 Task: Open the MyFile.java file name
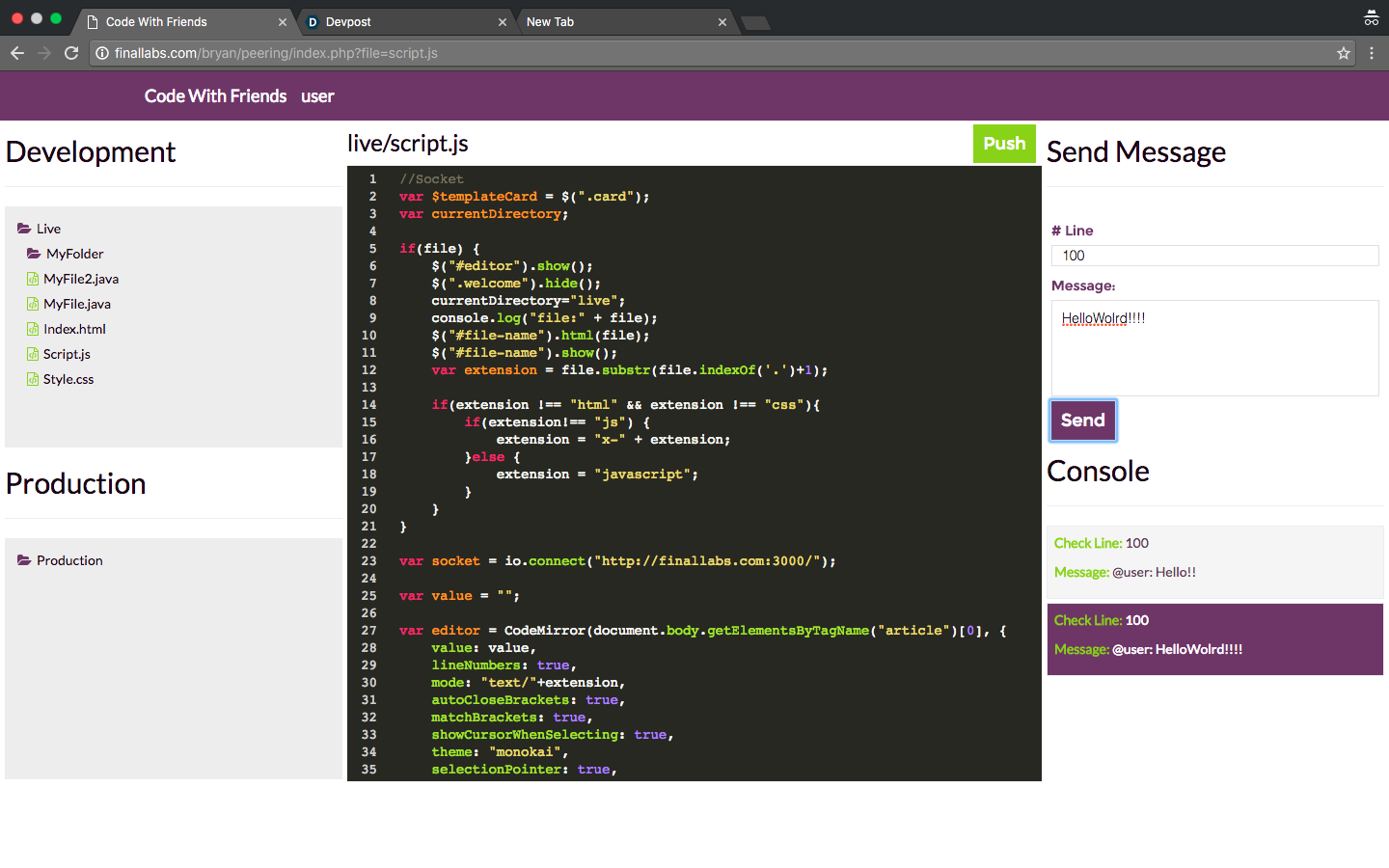click(77, 304)
